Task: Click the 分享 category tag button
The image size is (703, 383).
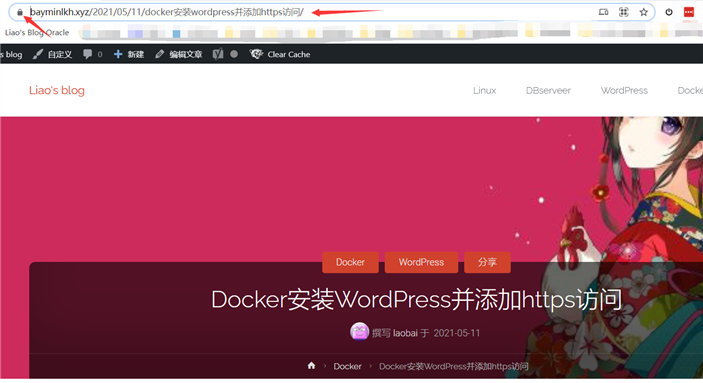Action: point(487,262)
